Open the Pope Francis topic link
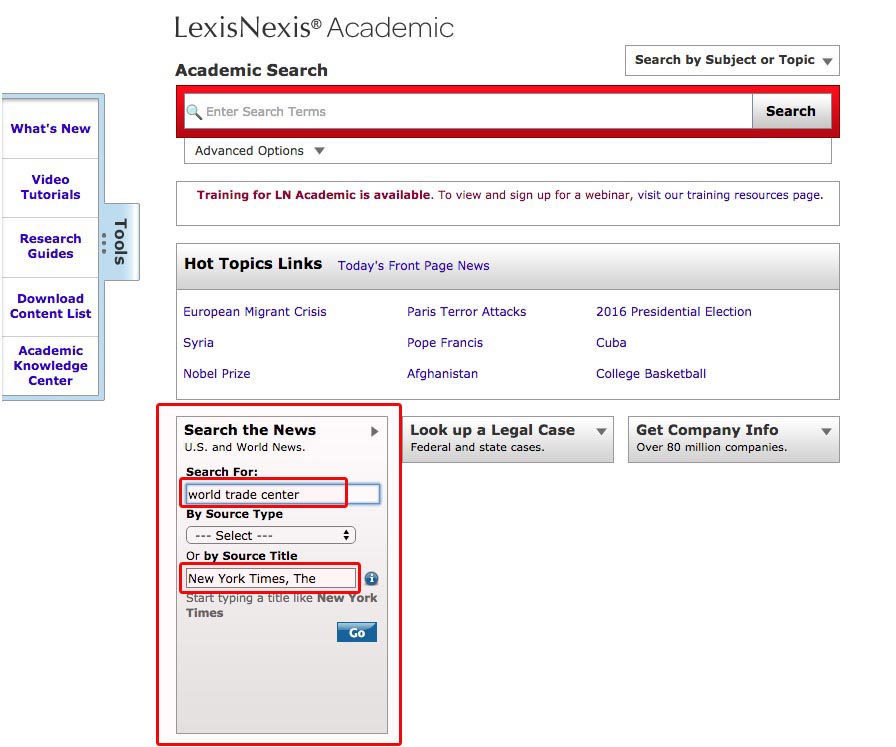Viewport: 896px width, 747px height. click(x=445, y=343)
